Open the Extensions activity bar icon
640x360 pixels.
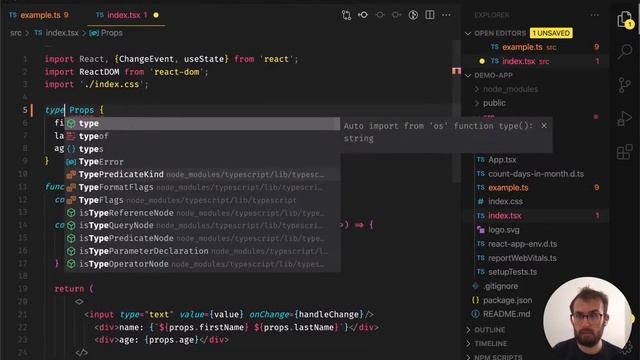point(624,152)
